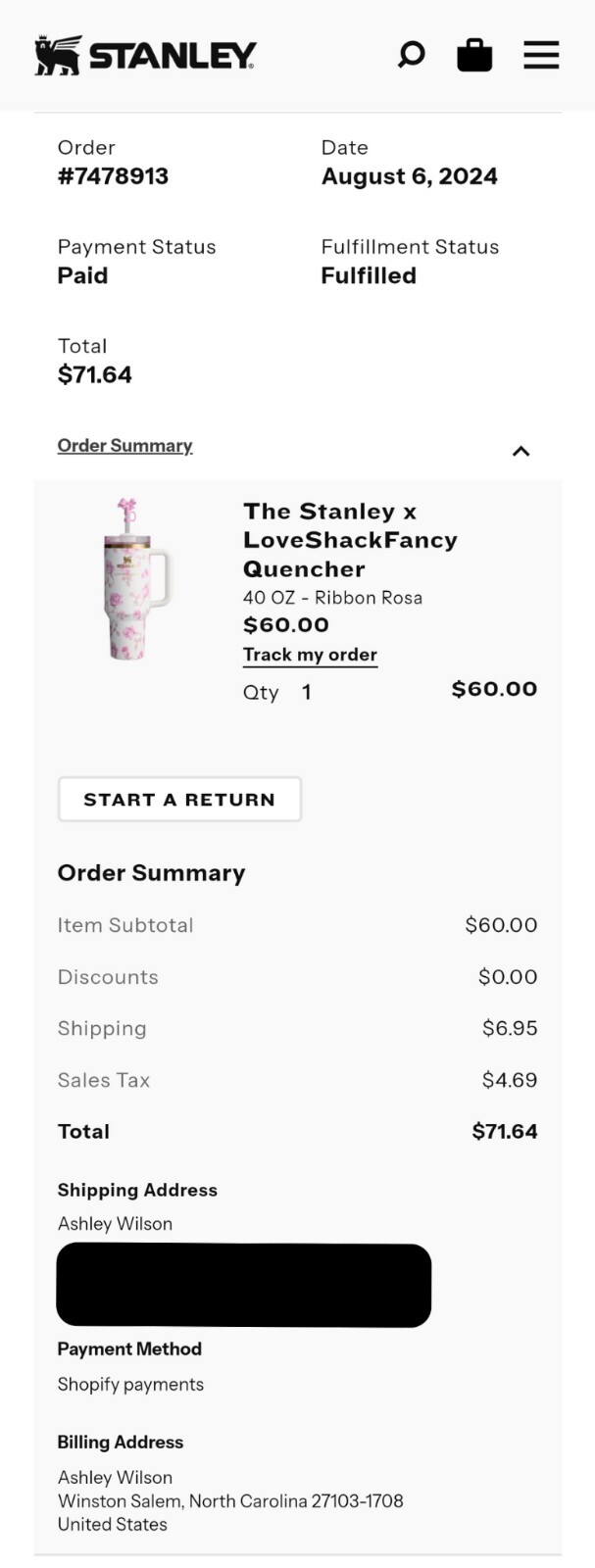Click the Shopify payments text
This screenshot has height=1568, width=595.
click(x=130, y=1384)
